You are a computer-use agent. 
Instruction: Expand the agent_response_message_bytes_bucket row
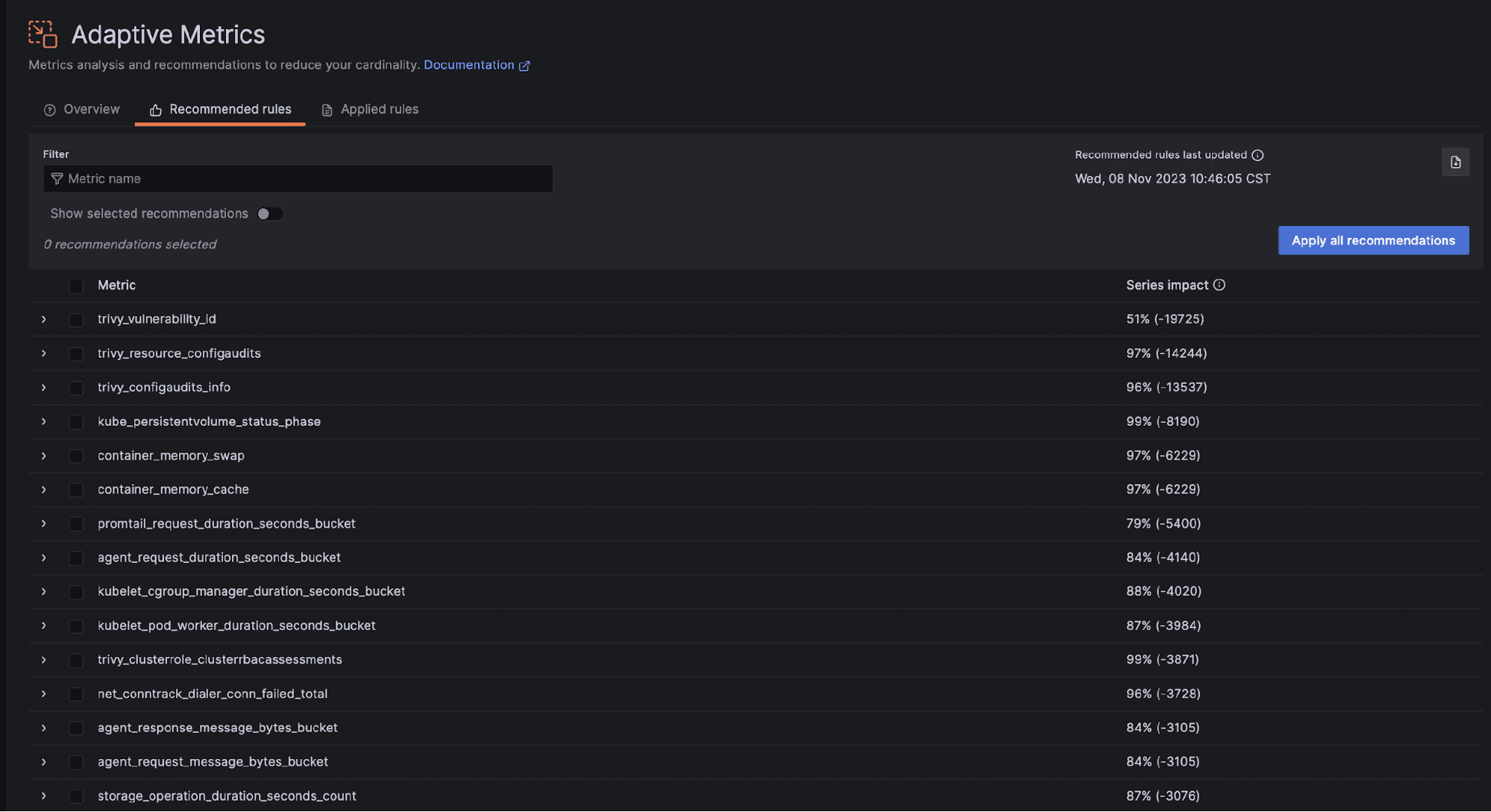point(44,728)
